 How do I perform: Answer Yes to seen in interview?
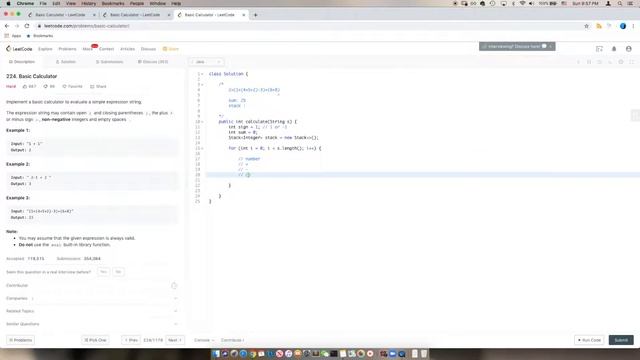pos(103,272)
